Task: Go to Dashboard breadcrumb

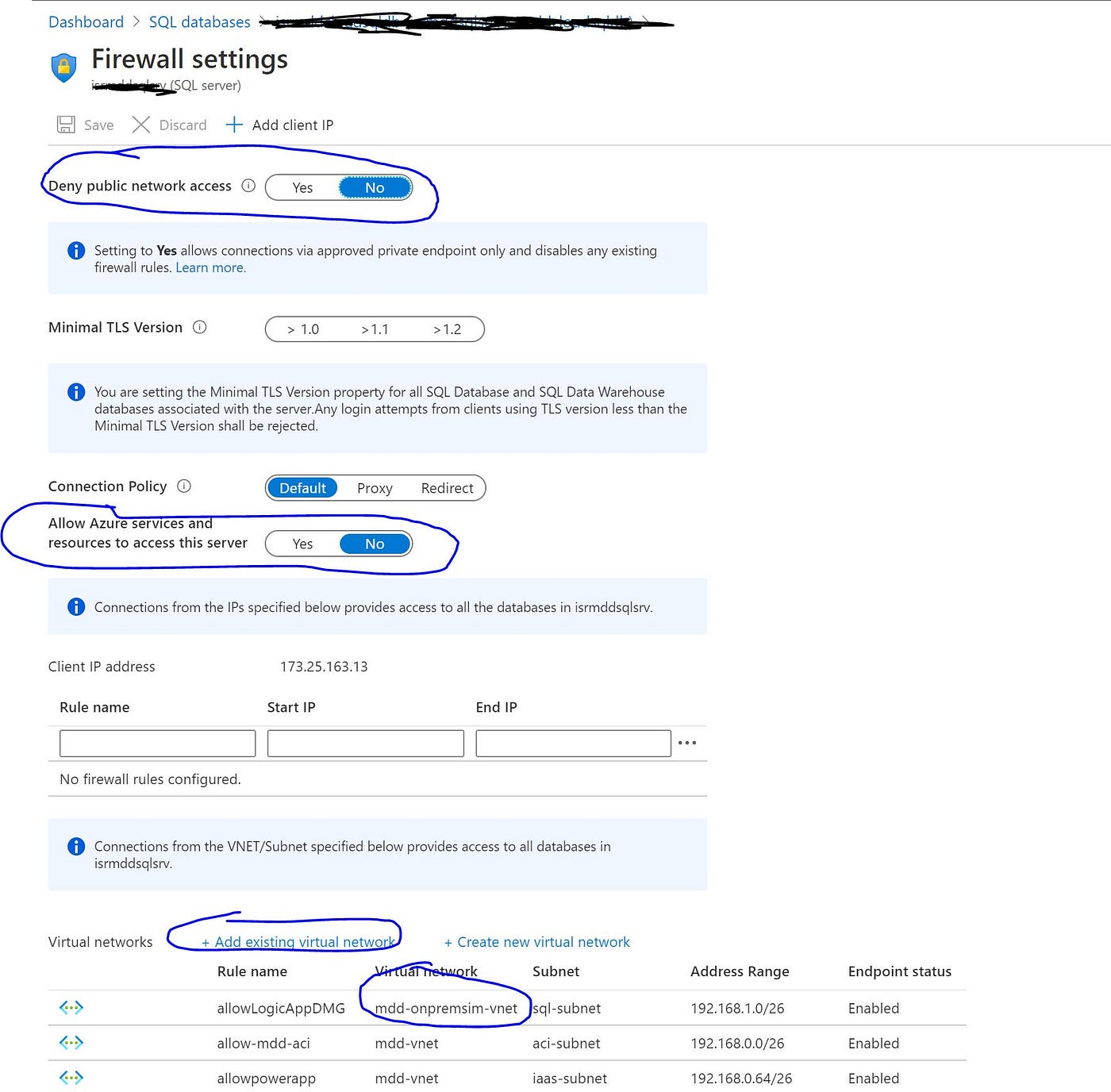Action: pos(86,22)
